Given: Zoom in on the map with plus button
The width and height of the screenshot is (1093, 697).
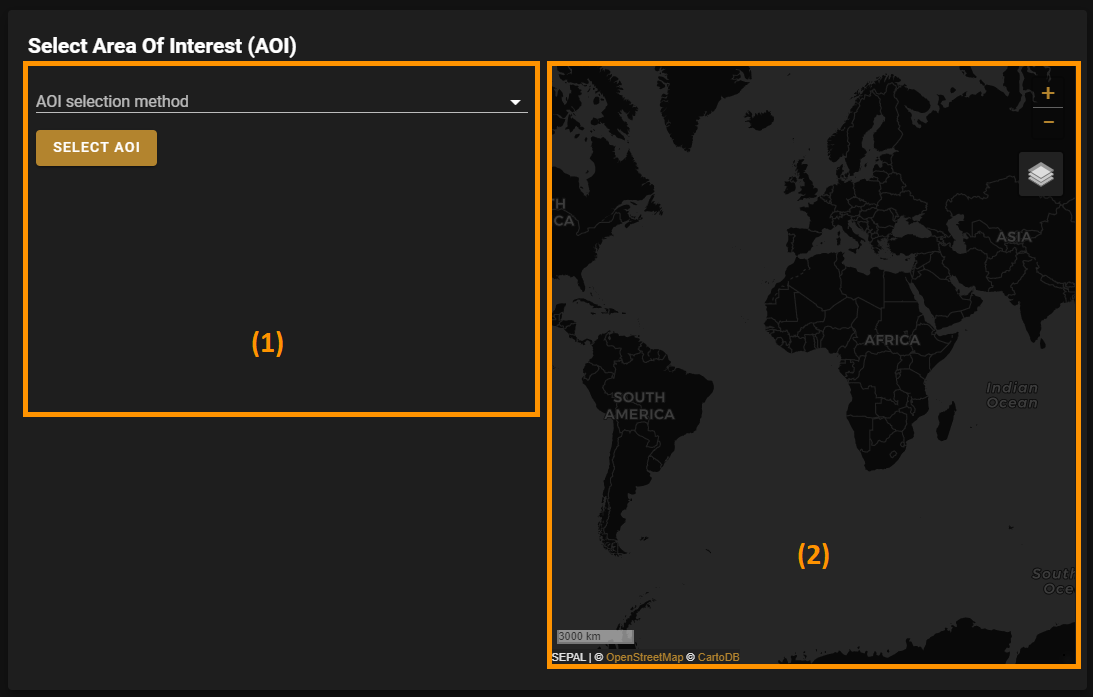Looking at the screenshot, I should [1047, 94].
